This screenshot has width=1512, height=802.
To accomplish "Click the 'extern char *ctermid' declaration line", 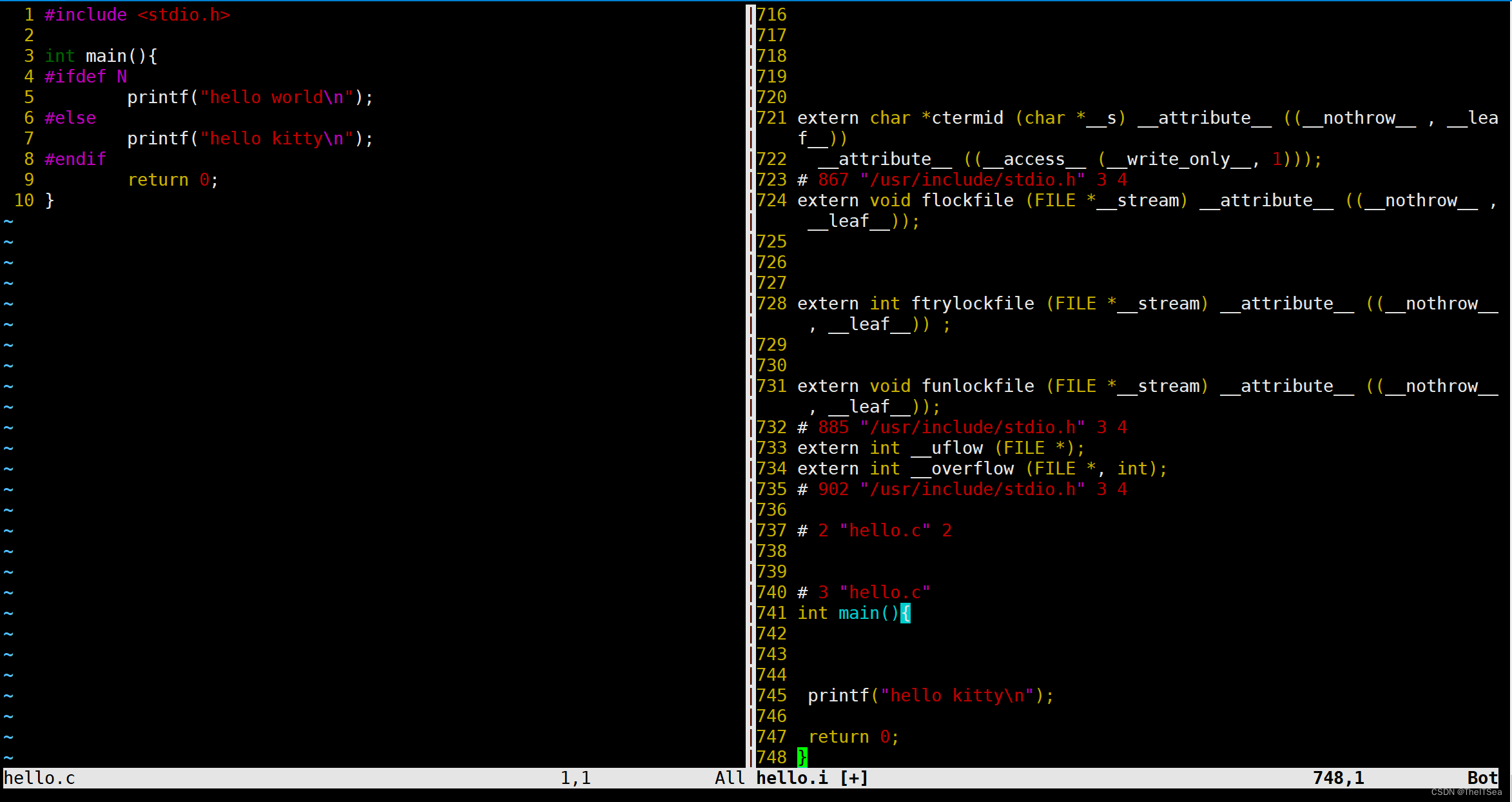I will [x=1147, y=128].
